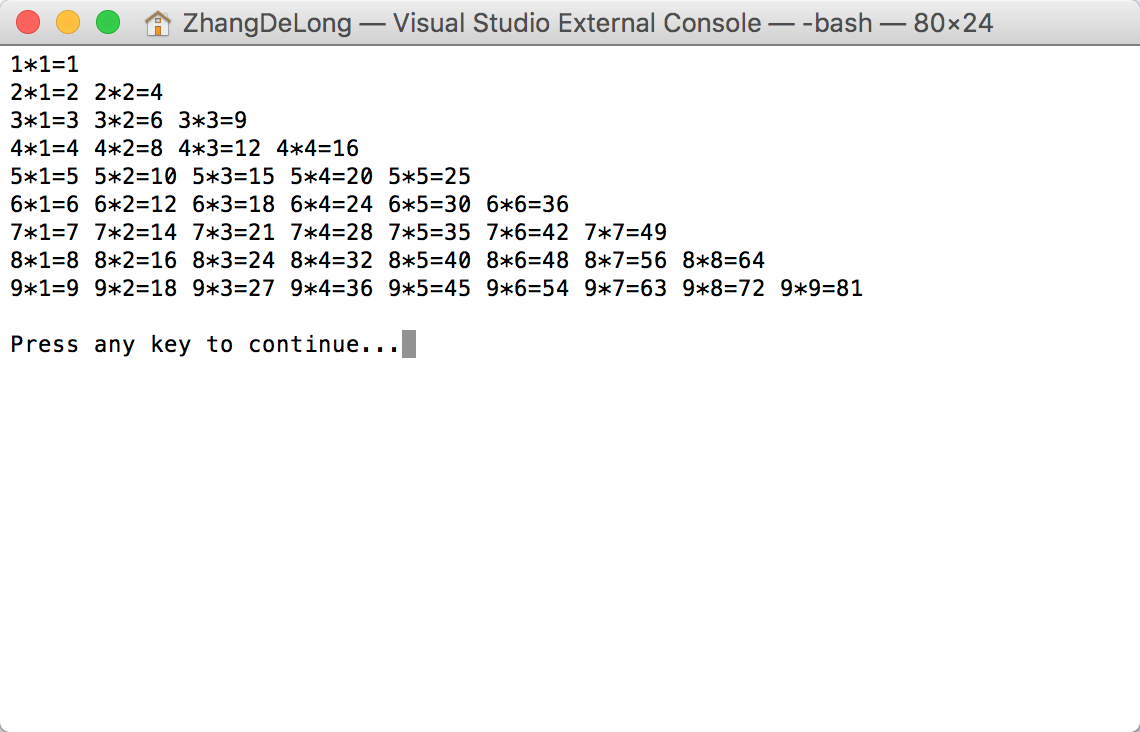
Task: Click the entry 8*4=32
Action: point(331,260)
